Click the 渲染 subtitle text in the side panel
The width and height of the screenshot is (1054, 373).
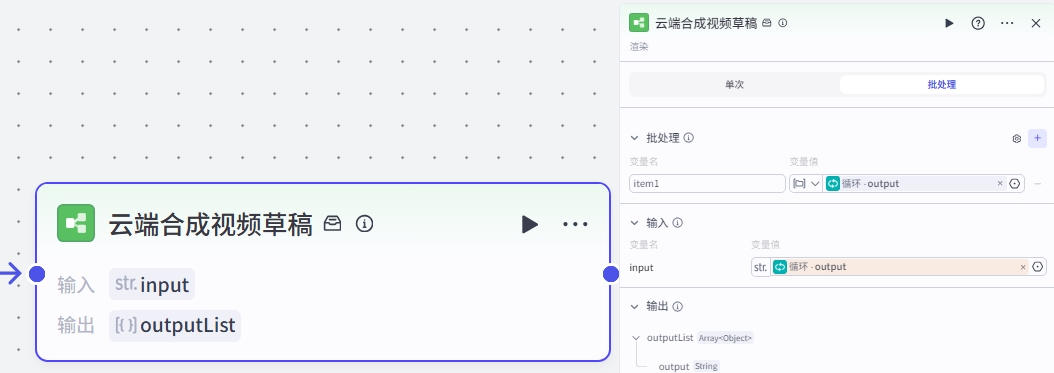tap(639, 47)
